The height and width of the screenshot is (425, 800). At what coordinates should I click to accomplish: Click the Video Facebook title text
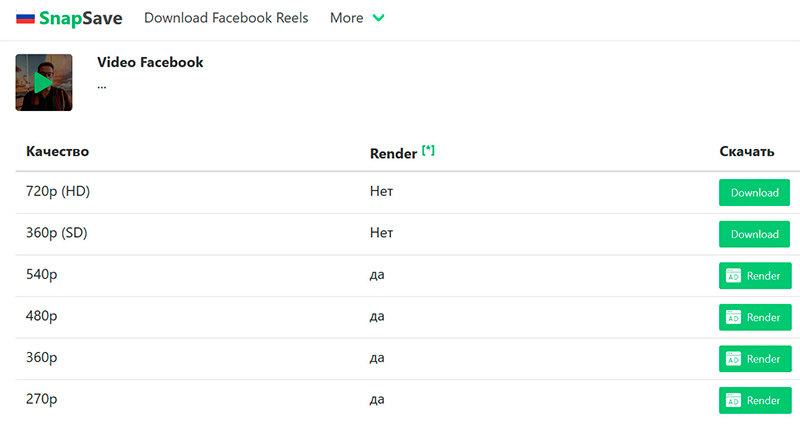click(x=150, y=62)
